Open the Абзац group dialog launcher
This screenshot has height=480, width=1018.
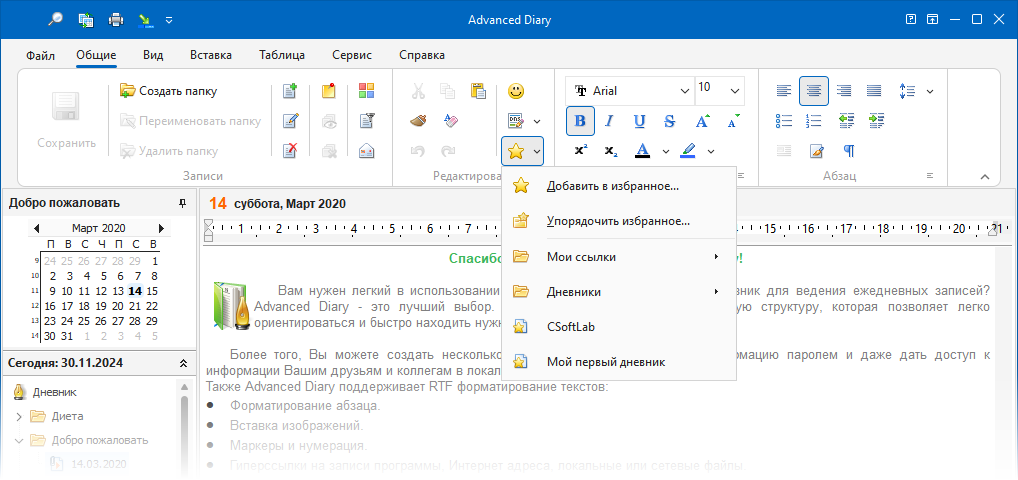click(930, 176)
